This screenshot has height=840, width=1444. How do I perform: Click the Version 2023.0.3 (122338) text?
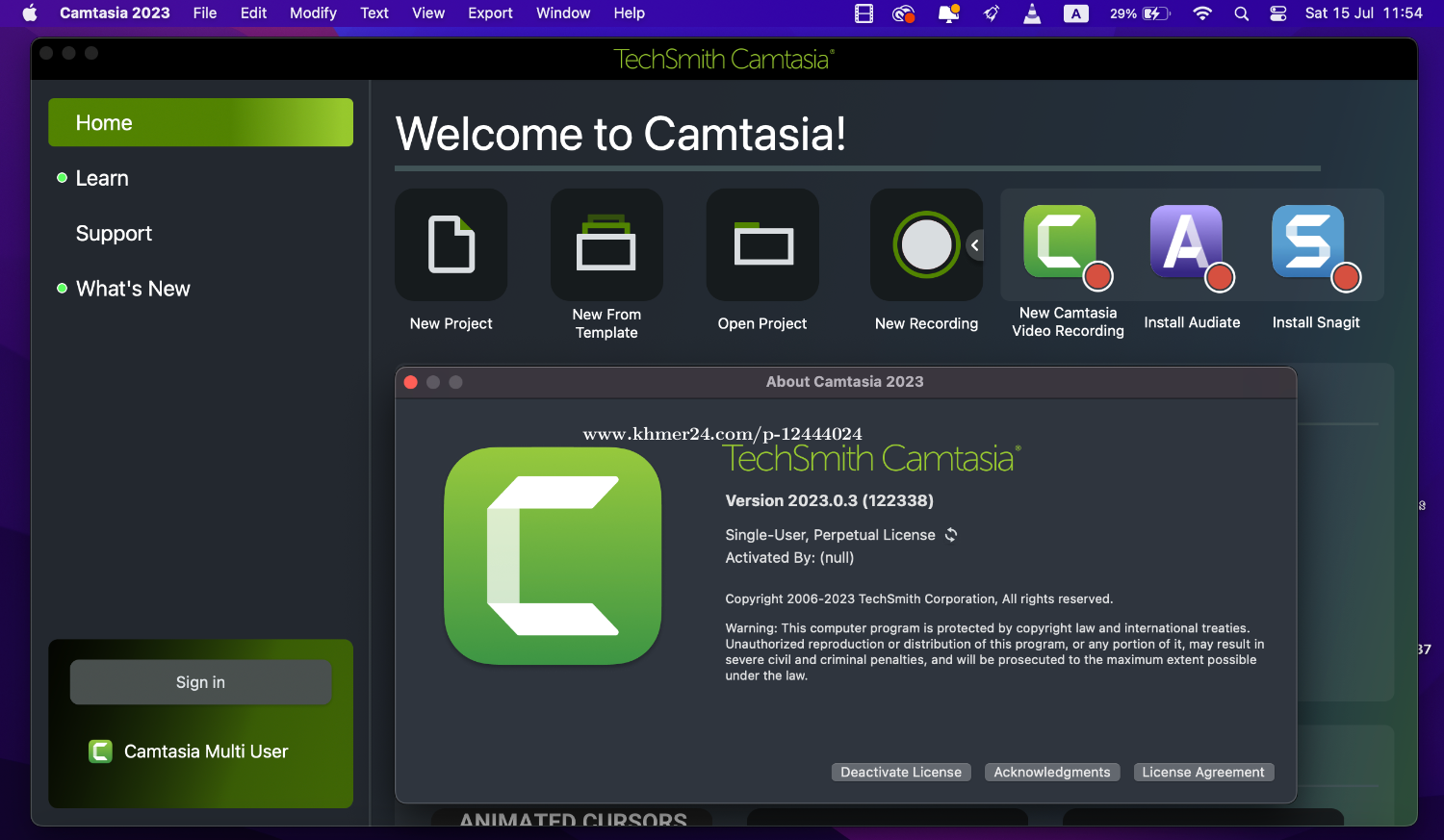point(829,500)
